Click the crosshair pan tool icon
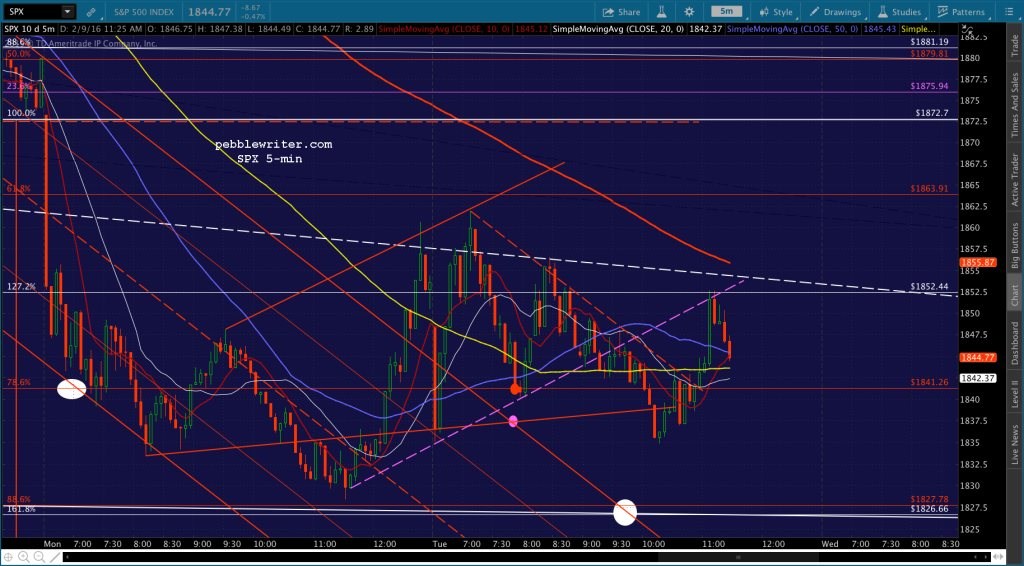 pos(9,557)
